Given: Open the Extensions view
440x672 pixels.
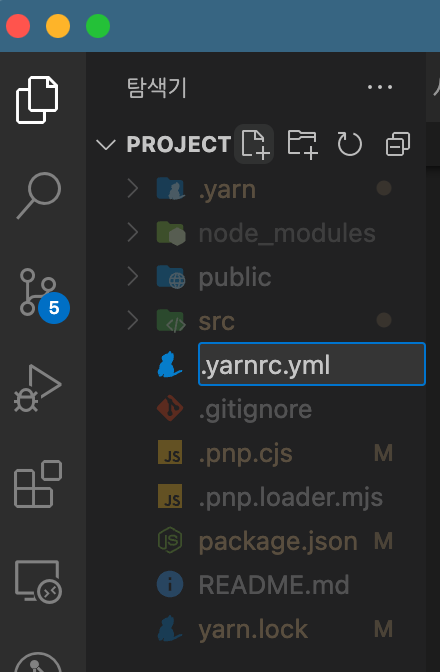Looking at the screenshot, I should click(38, 484).
